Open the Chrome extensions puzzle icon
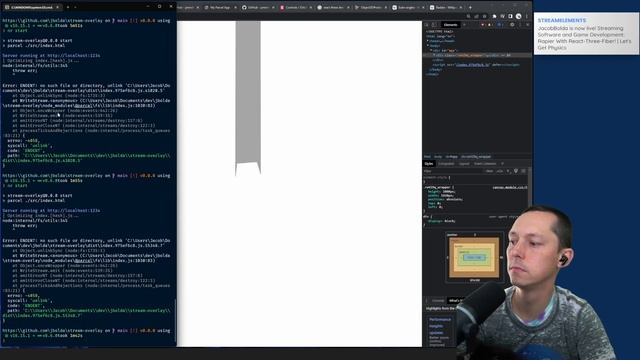Image resolution: width=640 pixels, height=360 pixels. (x=494, y=16)
